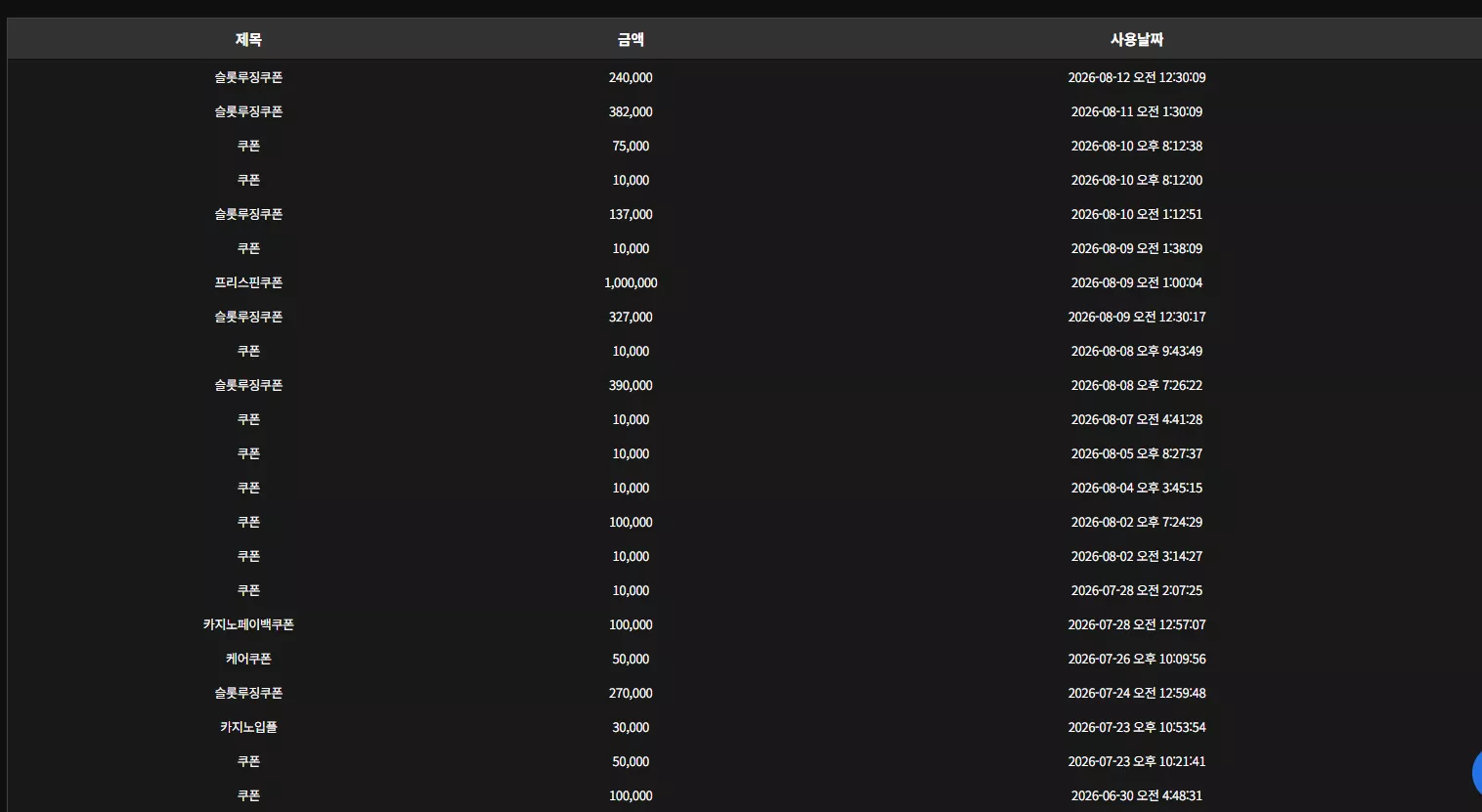Click the 금액 column header

(631, 39)
